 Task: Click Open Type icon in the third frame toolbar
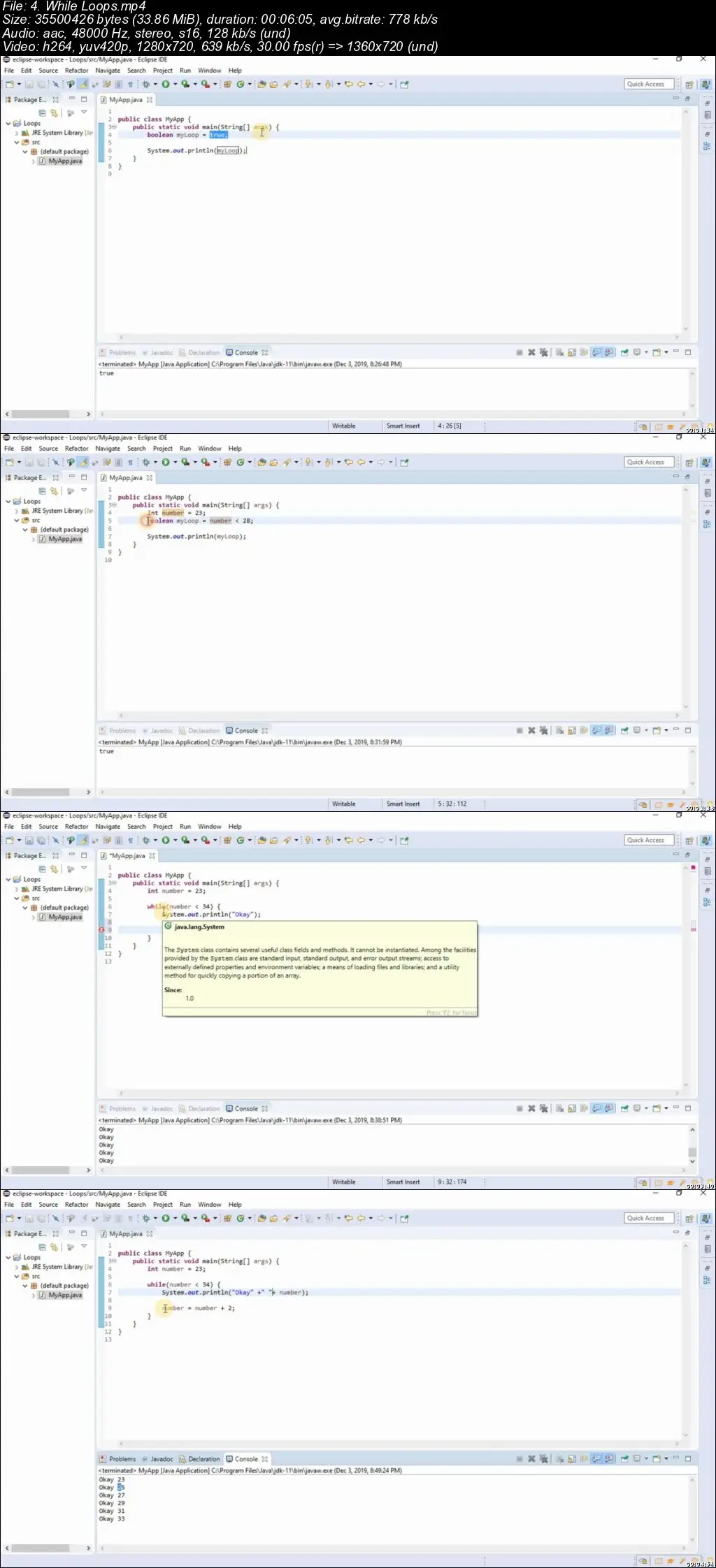262,840
